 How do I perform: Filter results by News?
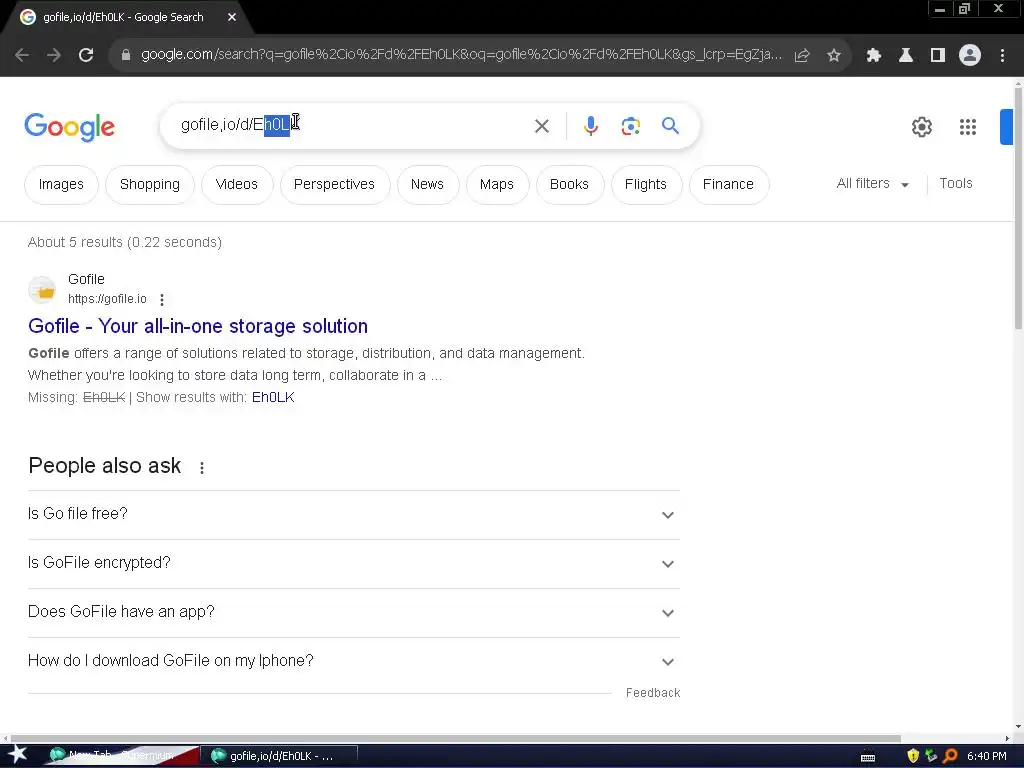[x=427, y=185]
